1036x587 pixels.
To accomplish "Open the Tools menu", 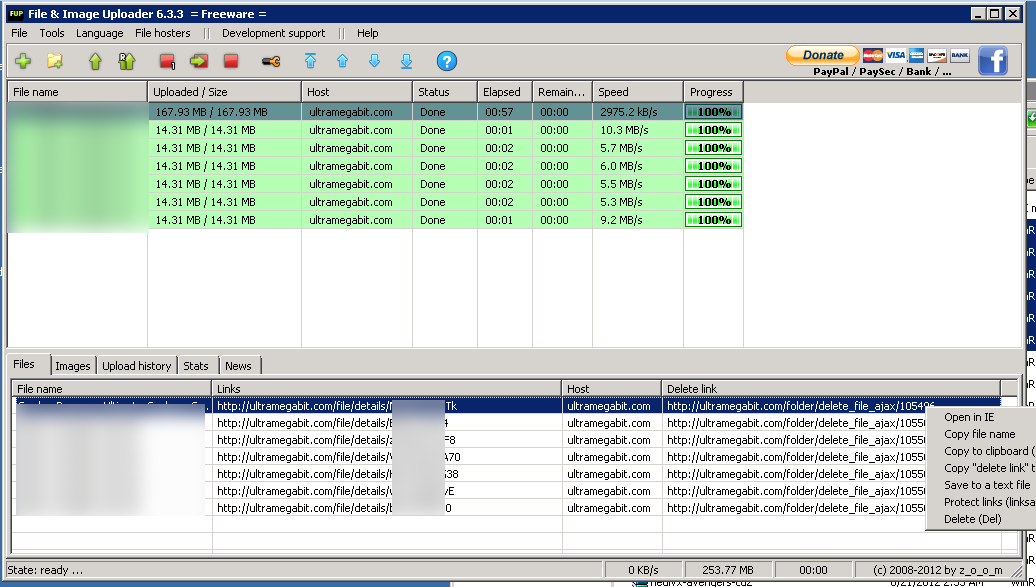I will [x=52, y=33].
